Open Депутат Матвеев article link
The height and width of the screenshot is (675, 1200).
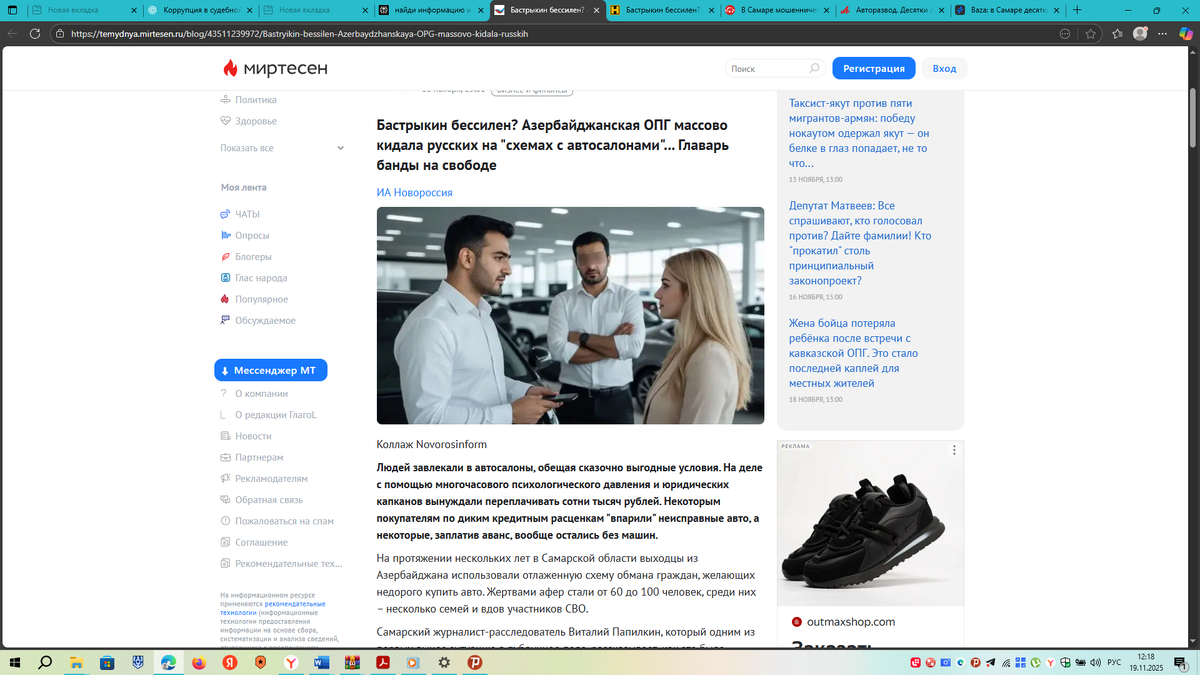(859, 244)
